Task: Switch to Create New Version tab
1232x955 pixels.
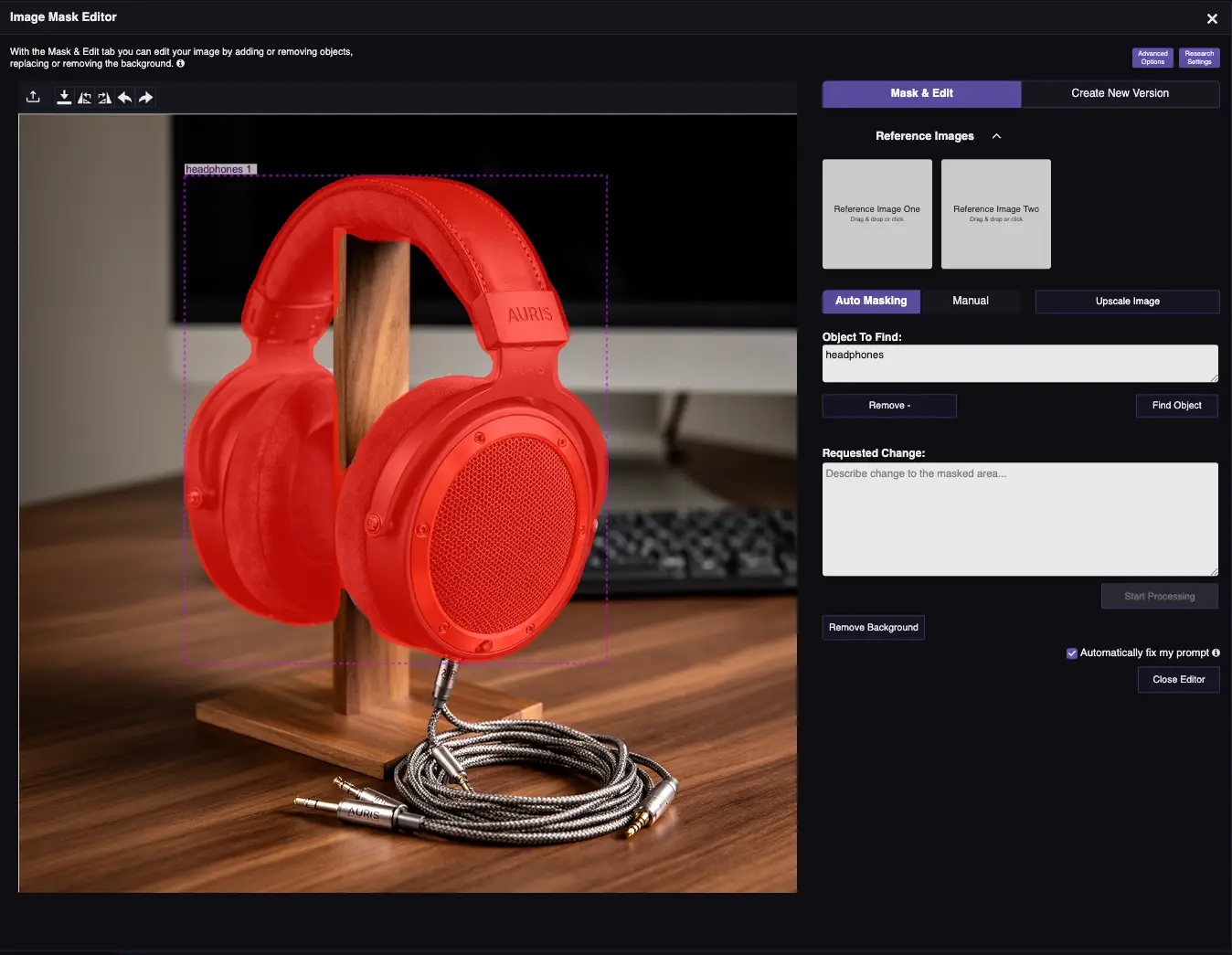Action: [1120, 93]
